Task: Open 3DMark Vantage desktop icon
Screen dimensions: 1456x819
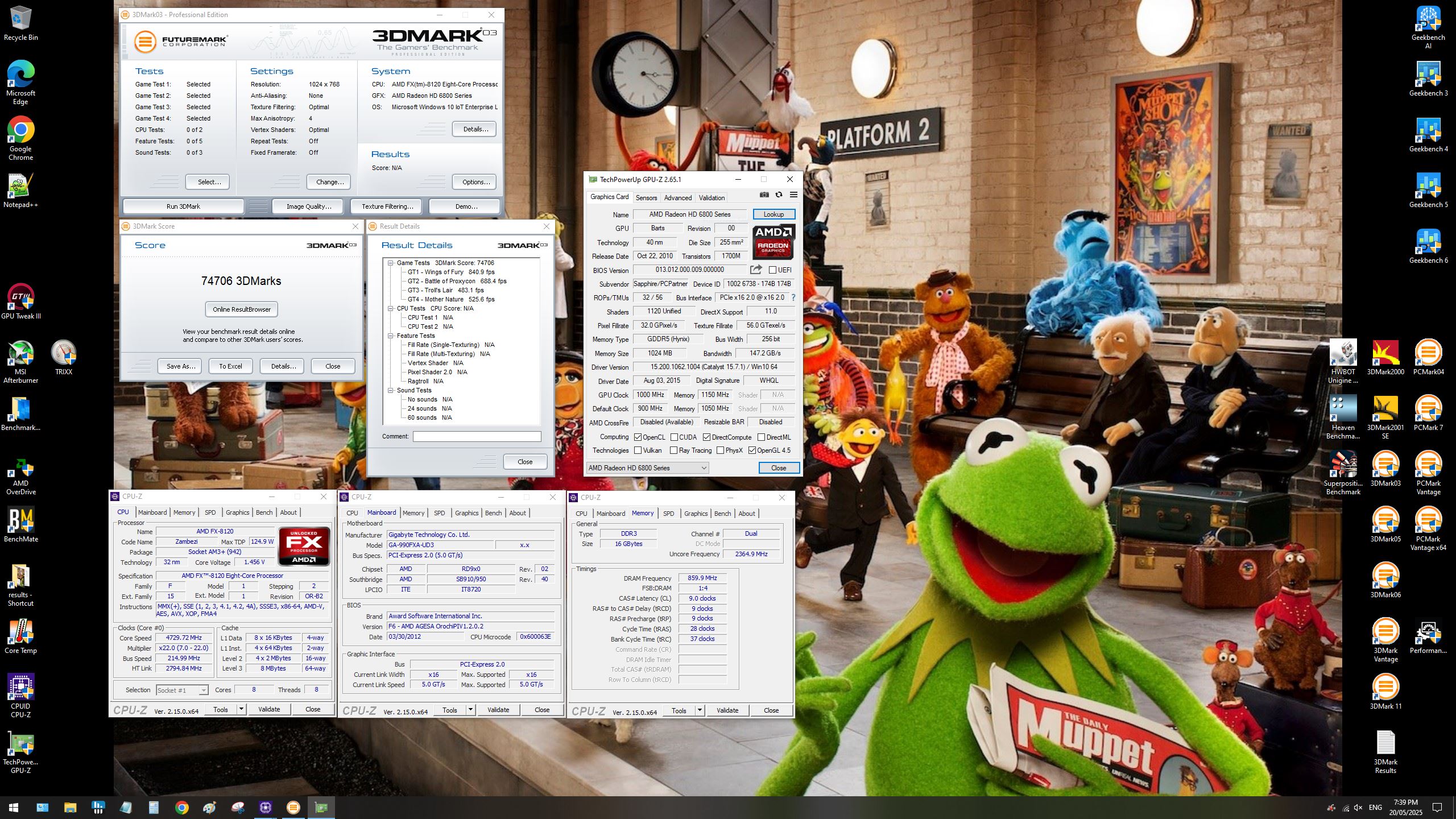Action: (1385, 640)
